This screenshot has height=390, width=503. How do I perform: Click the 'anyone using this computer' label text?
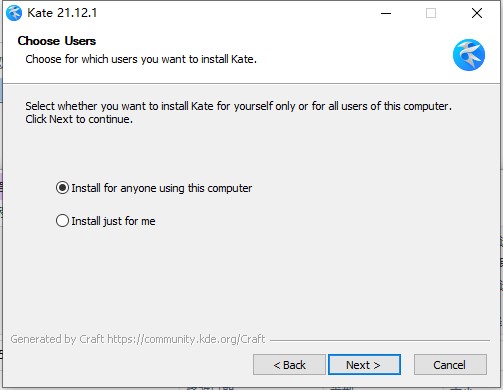186,188
